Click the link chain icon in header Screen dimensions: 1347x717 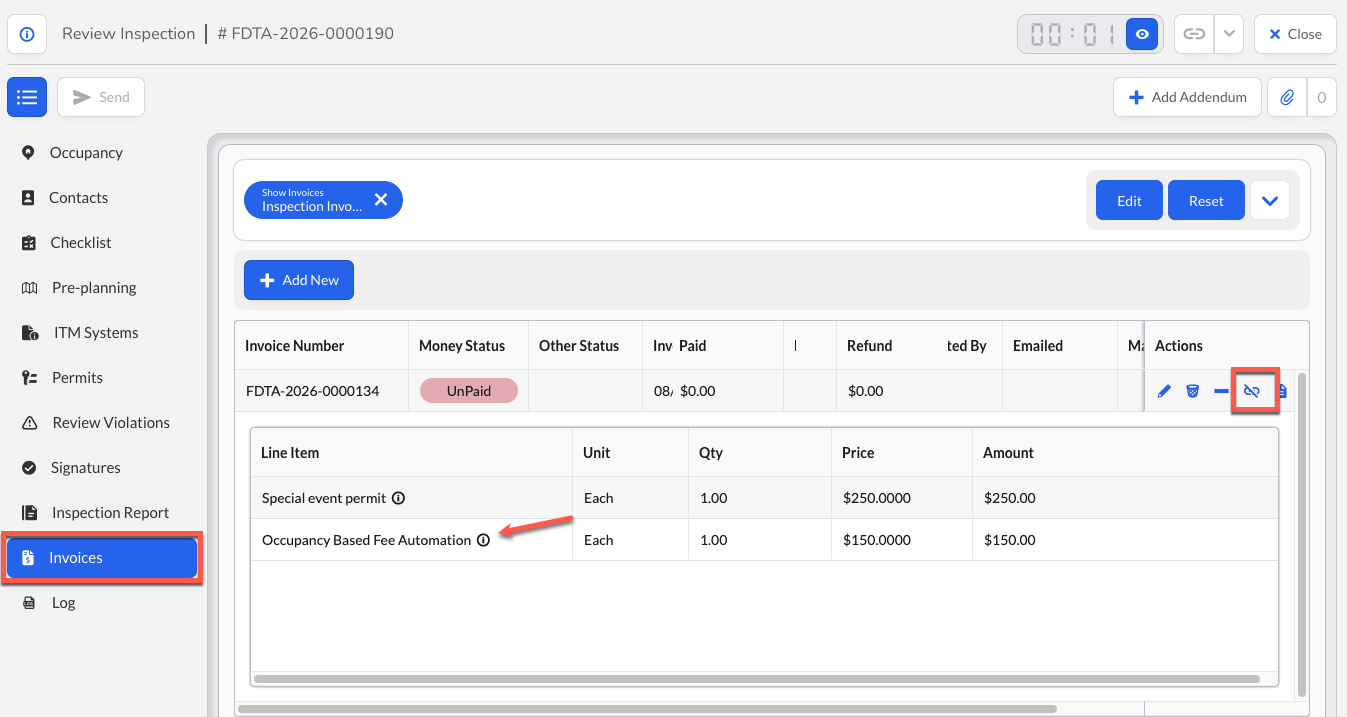tap(1194, 34)
